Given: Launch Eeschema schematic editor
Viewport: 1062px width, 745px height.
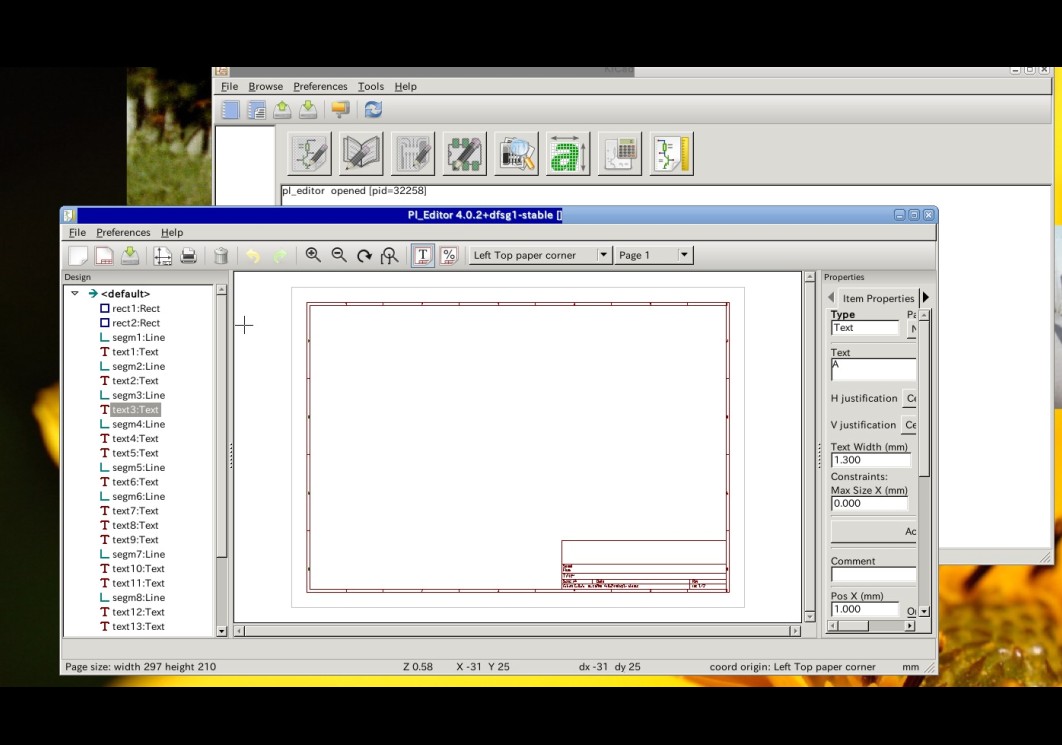Looking at the screenshot, I should [308, 152].
